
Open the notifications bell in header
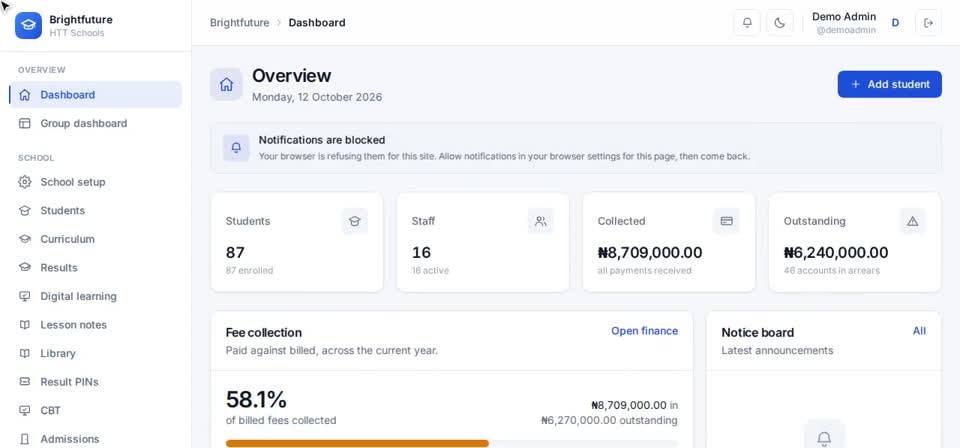point(747,23)
